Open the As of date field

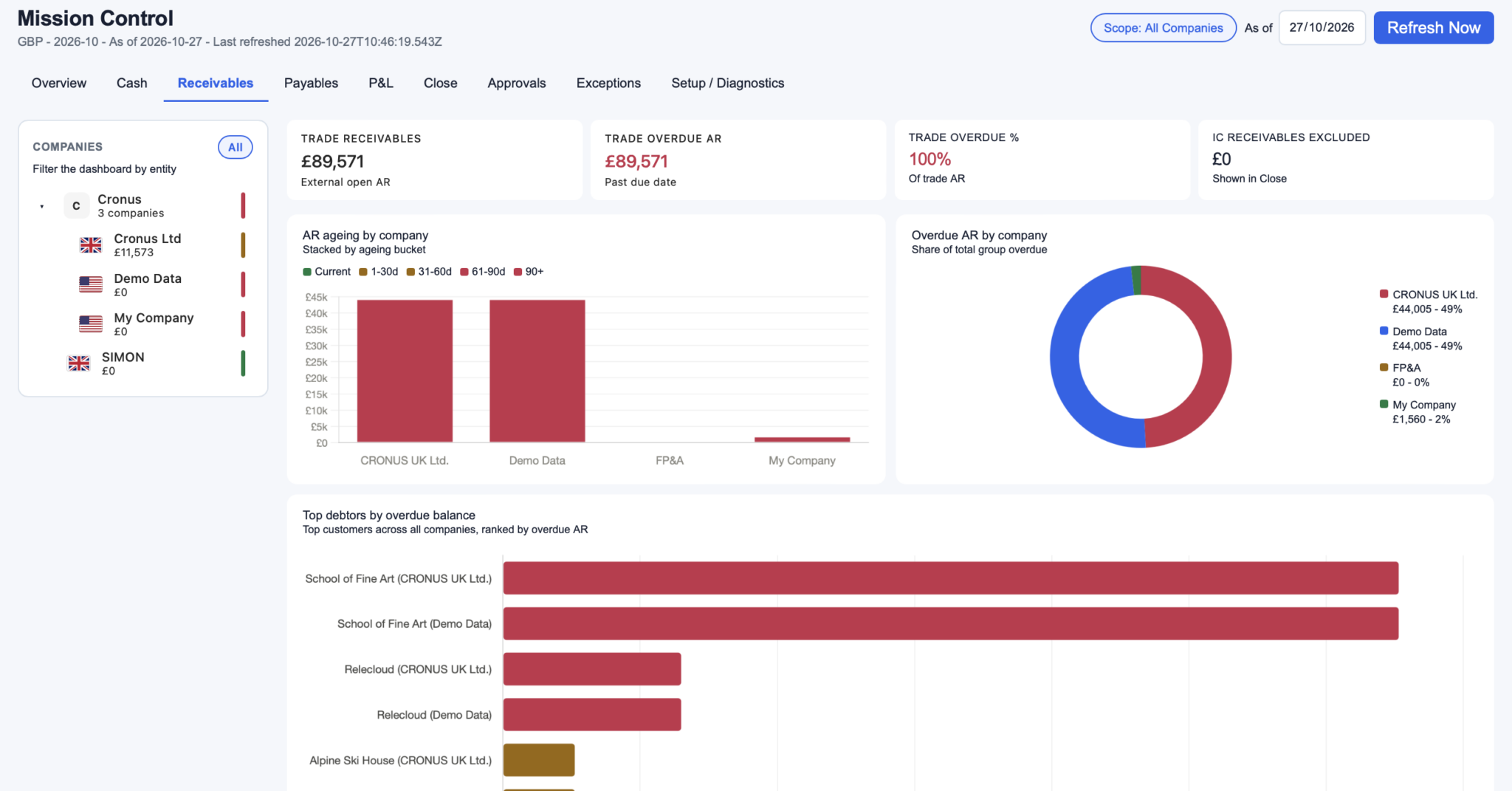pos(1322,27)
